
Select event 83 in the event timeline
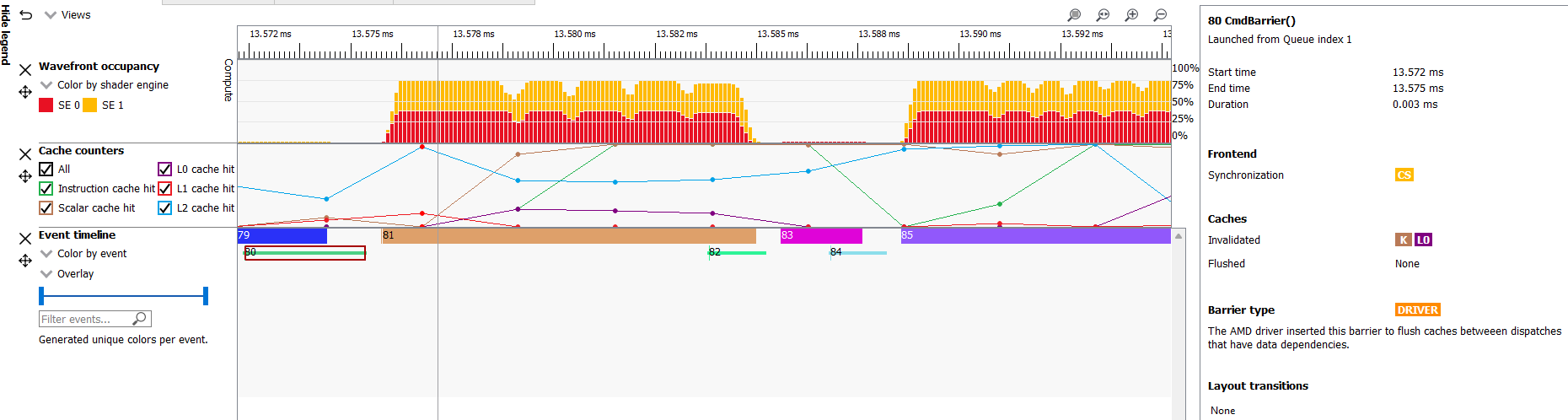[x=821, y=236]
